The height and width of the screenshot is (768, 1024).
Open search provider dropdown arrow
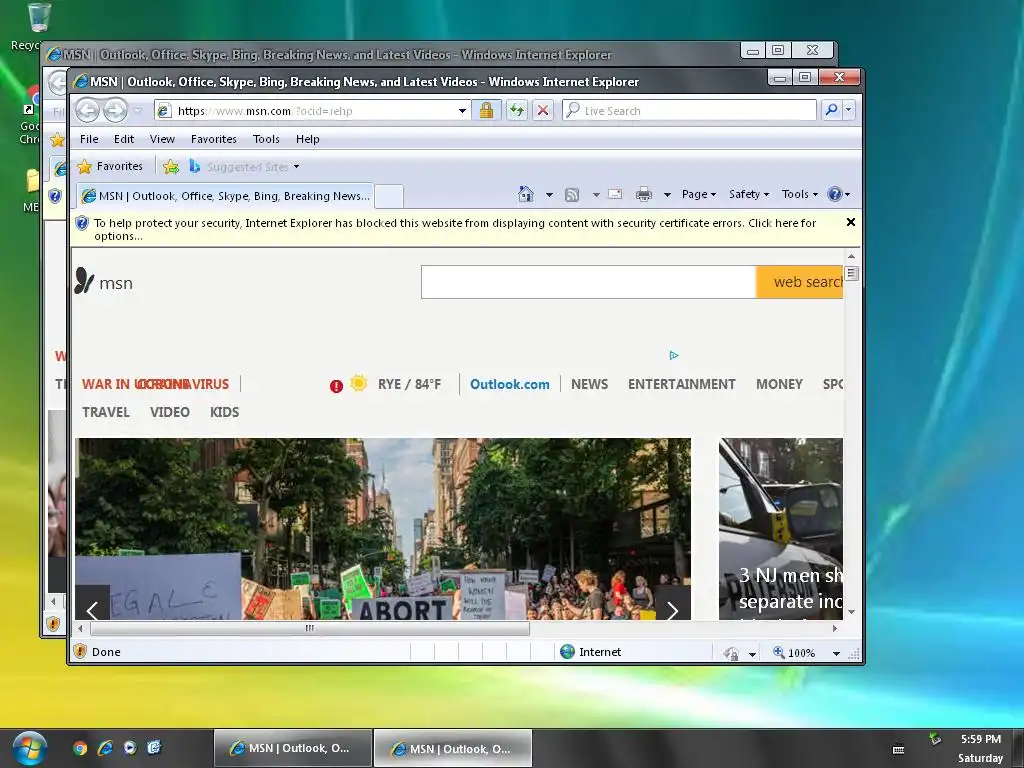pyautogui.click(x=848, y=110)
